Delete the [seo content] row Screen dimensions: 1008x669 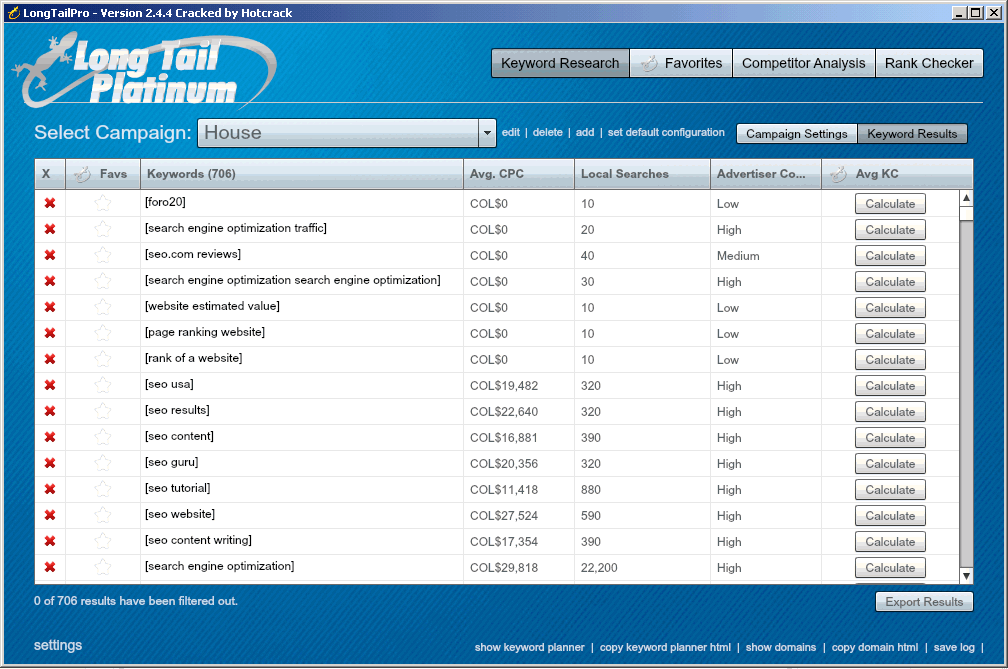[50, 437]
